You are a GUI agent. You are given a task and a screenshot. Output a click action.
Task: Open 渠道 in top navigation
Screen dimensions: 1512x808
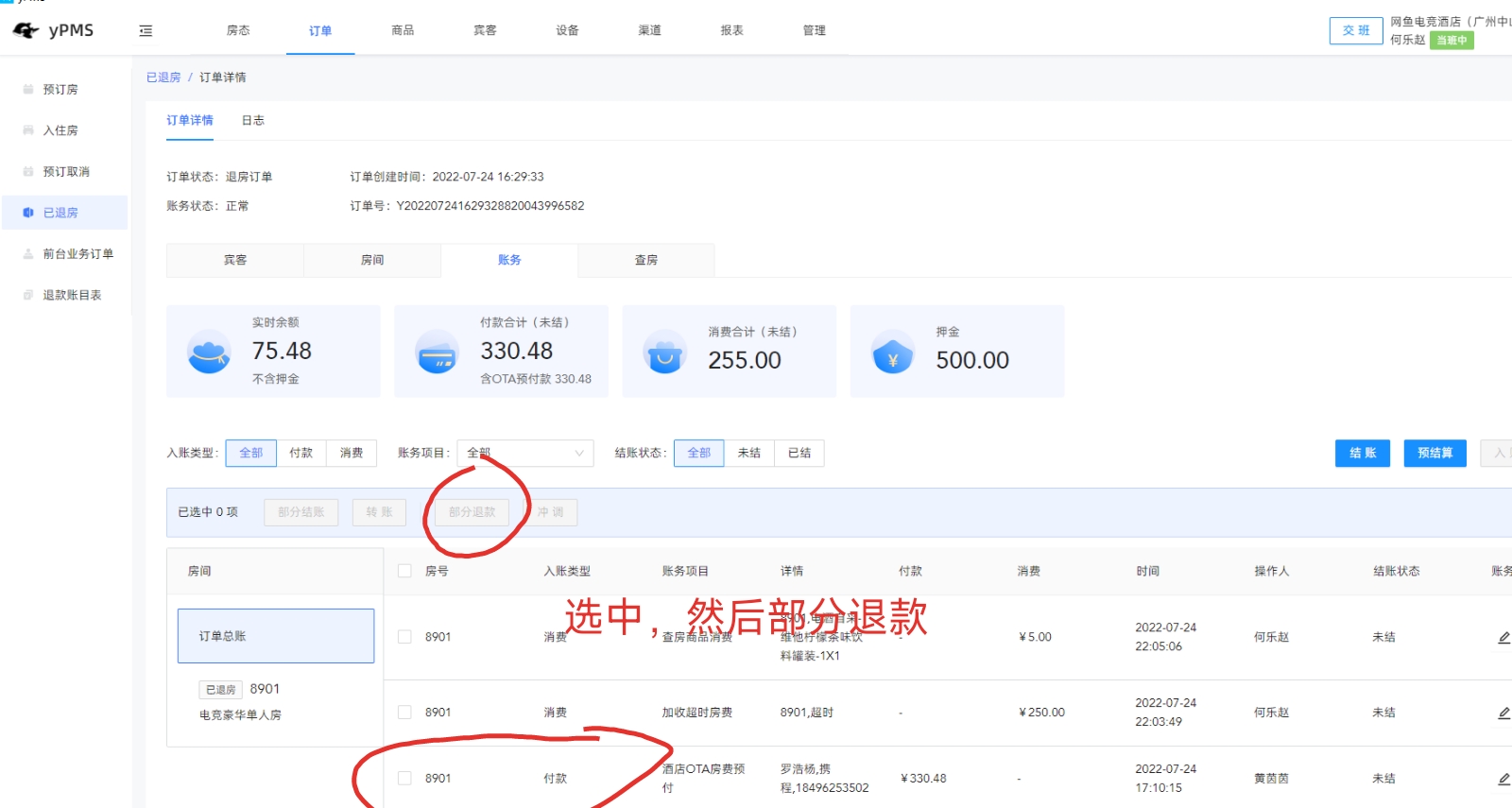pyautogui.click(x=649, y=30)
